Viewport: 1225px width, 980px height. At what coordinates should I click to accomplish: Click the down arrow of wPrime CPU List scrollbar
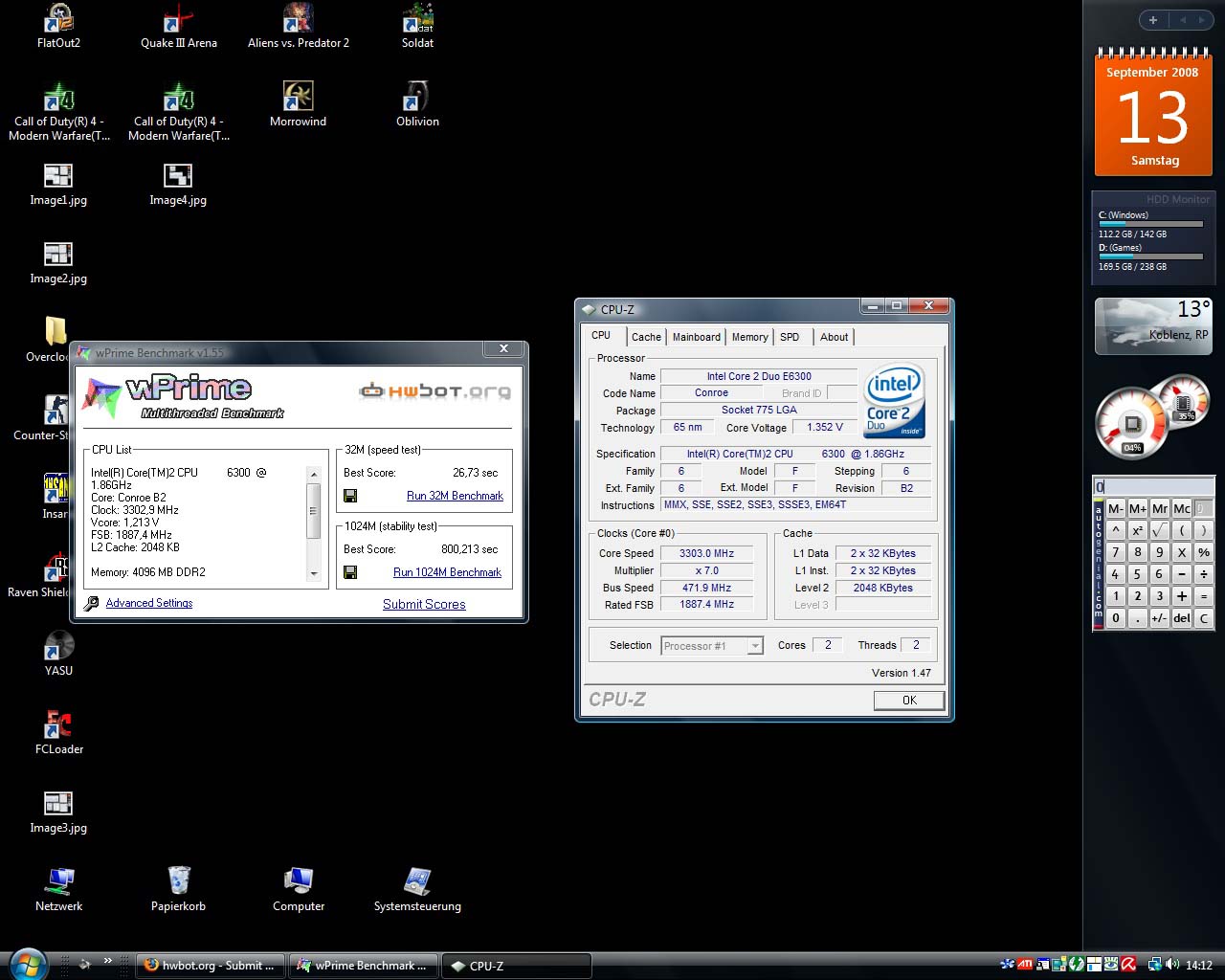click(313, 573)
